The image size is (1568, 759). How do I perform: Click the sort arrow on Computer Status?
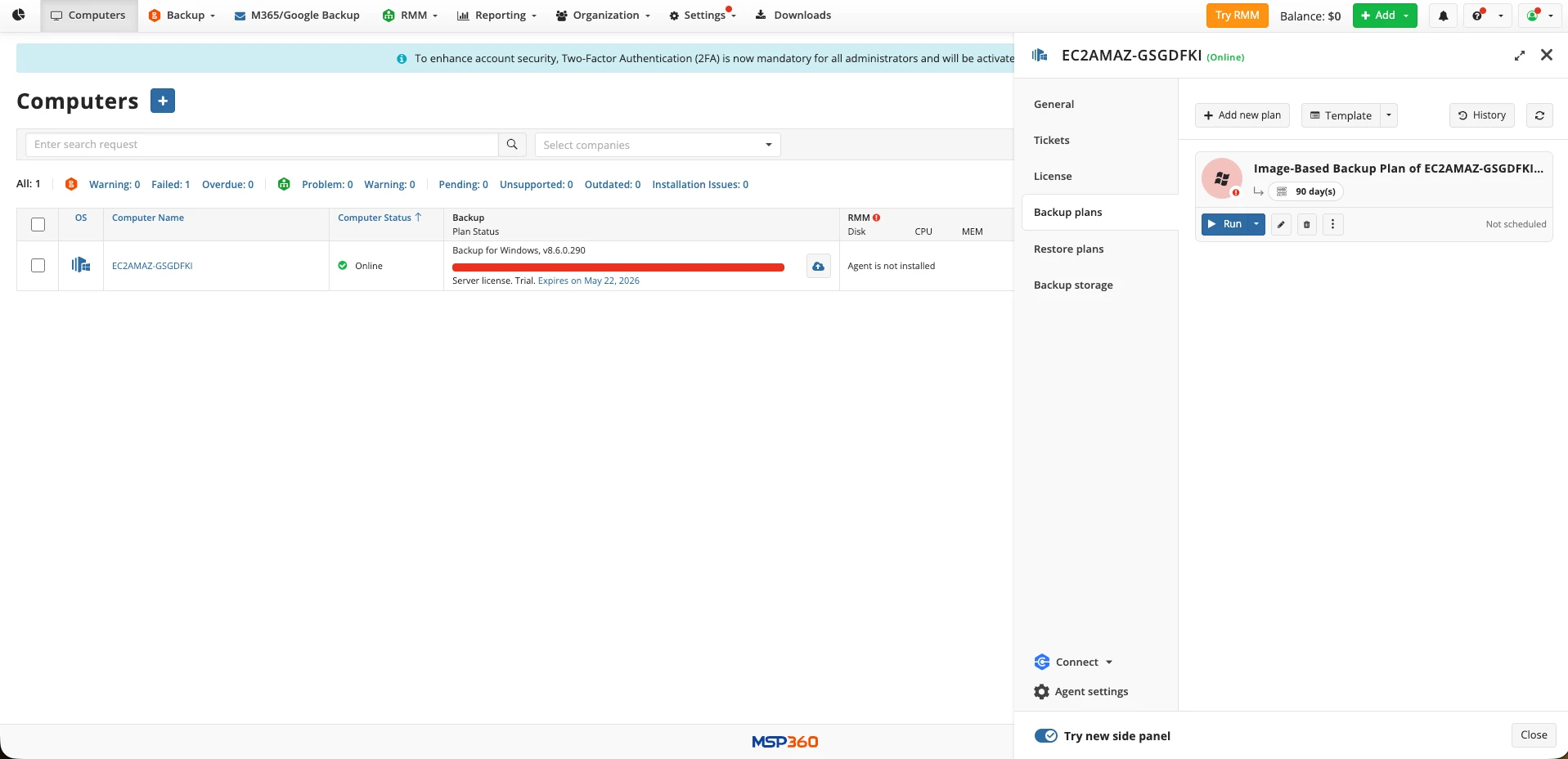coord(418,218)
